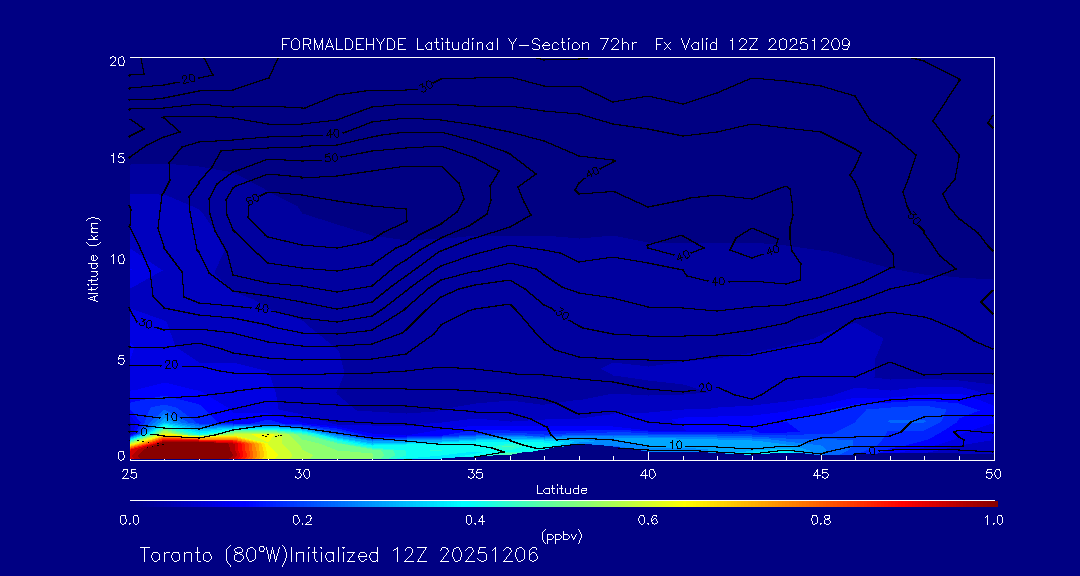Click latitude axis tick label 45
The height and width of the screenshot is (576, 1080).
[x=821, y=473]
